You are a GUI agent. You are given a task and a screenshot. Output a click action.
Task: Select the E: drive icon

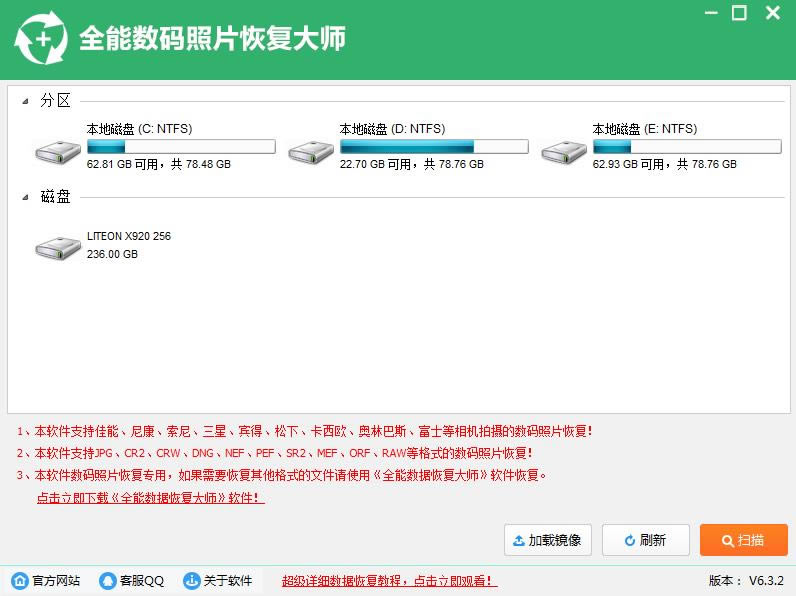tap(563, 152)
